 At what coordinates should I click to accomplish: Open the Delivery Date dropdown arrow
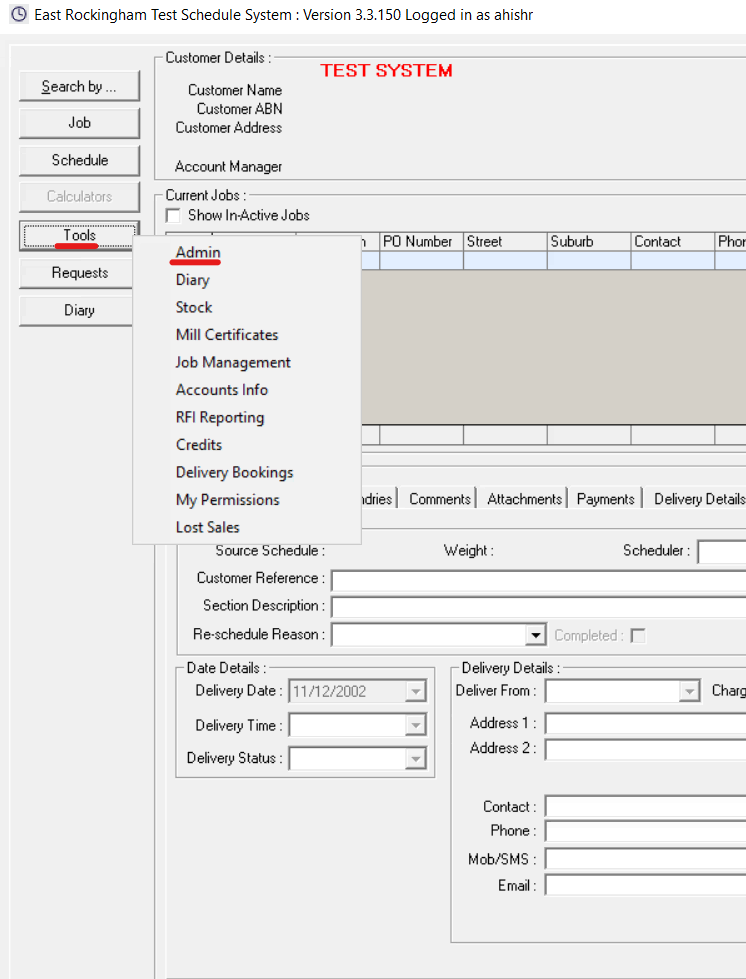[x=415, y=692]
